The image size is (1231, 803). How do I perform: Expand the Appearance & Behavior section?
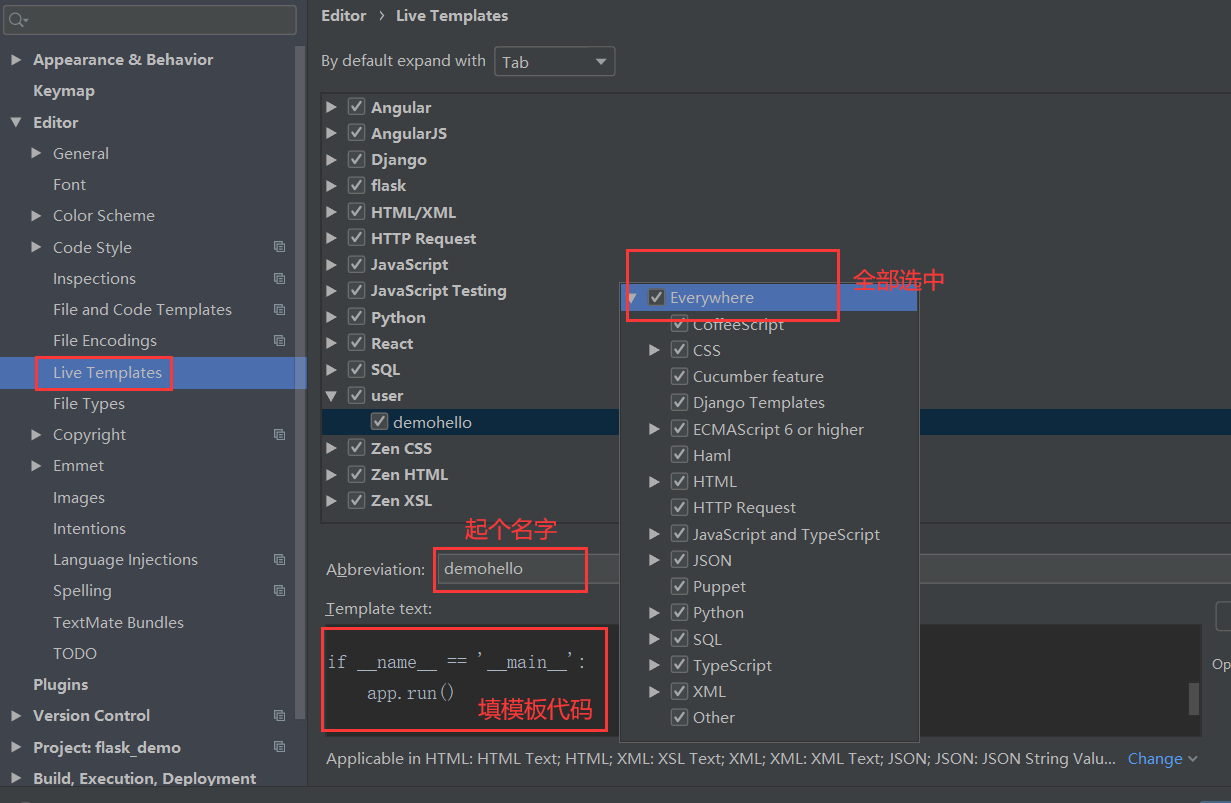[15, 60]
